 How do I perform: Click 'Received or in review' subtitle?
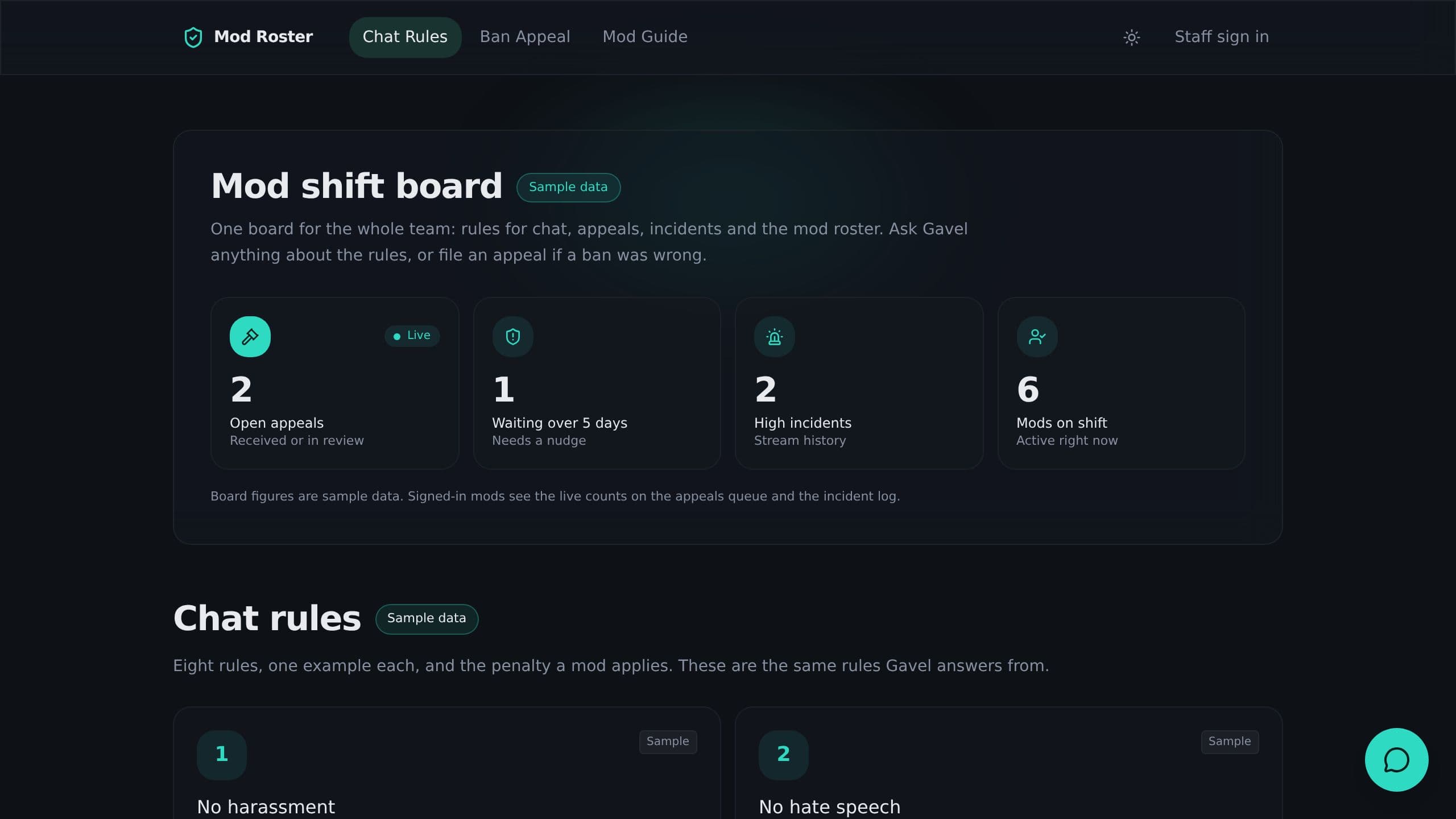(x=296, y=441)
